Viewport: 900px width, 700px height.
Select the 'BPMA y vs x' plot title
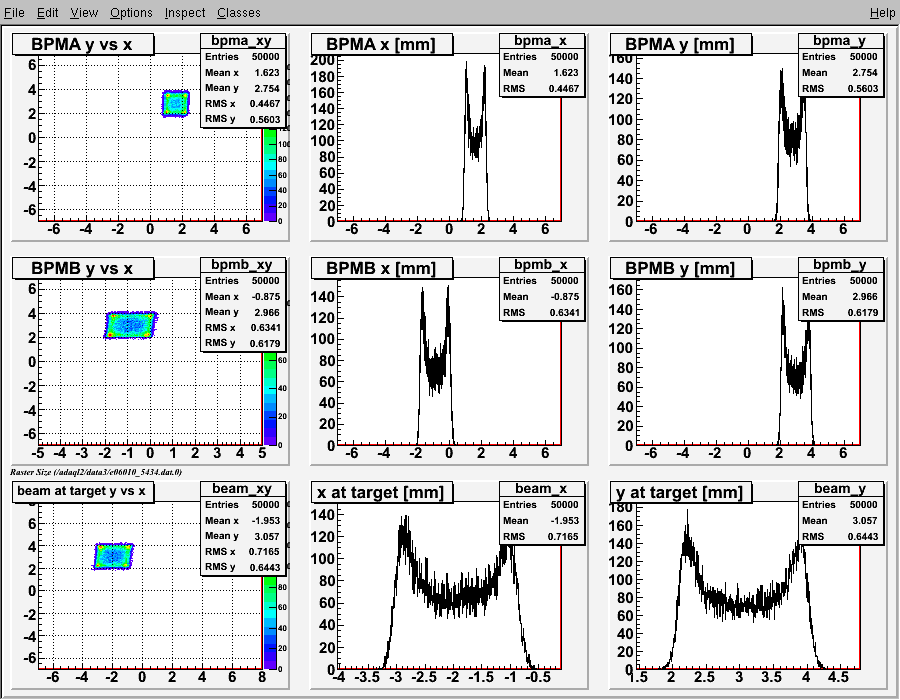coord(83,44)
